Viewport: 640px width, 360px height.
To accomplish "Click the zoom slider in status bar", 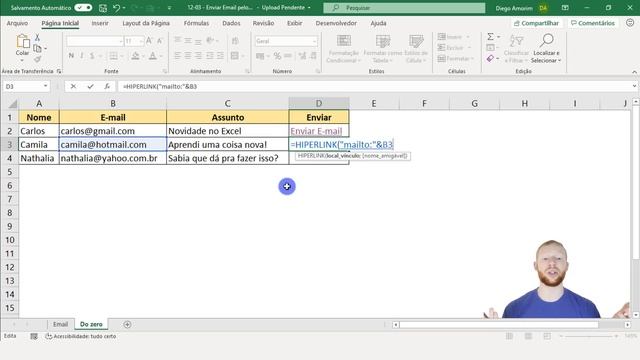I will 589,336.
